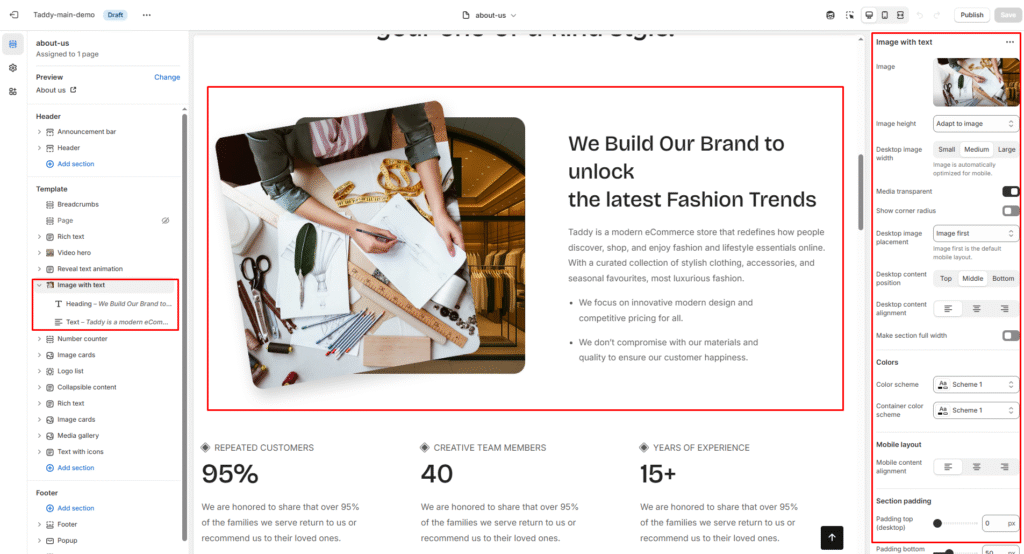This screenshot has height=554, width=1024.
Task: Click the black scroll-to-top arrow button
Action: pyautogui.click(x=831, y=538)
